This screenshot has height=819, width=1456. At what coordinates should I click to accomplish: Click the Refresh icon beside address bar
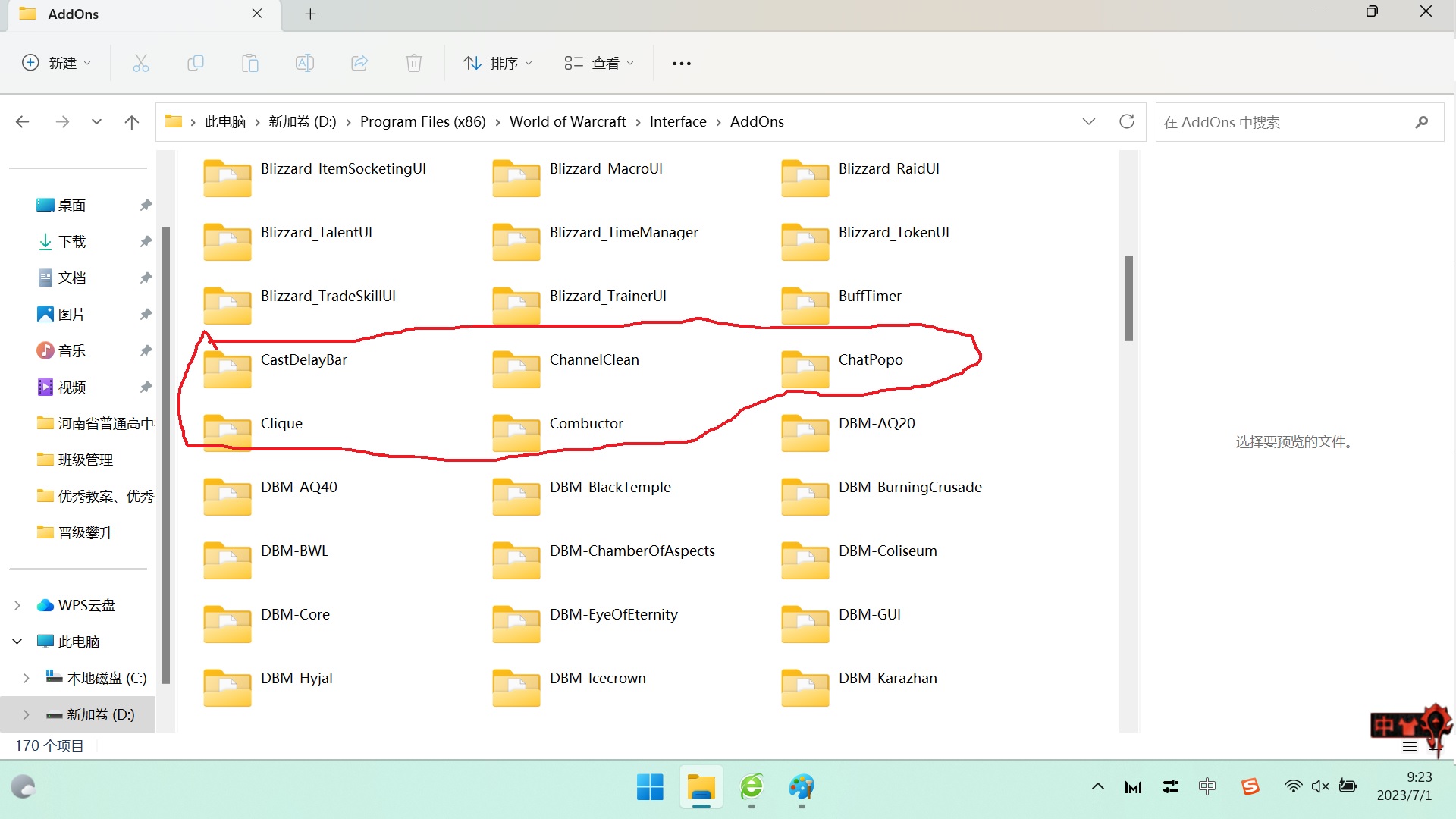tap(1127, 121)
